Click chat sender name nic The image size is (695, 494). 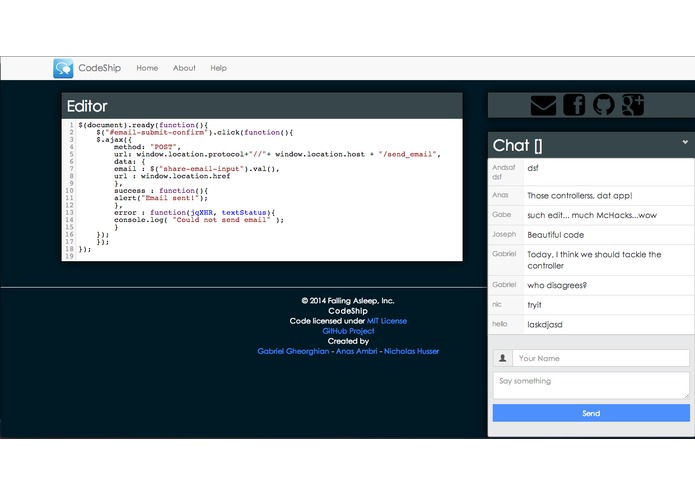click(496, 304)
